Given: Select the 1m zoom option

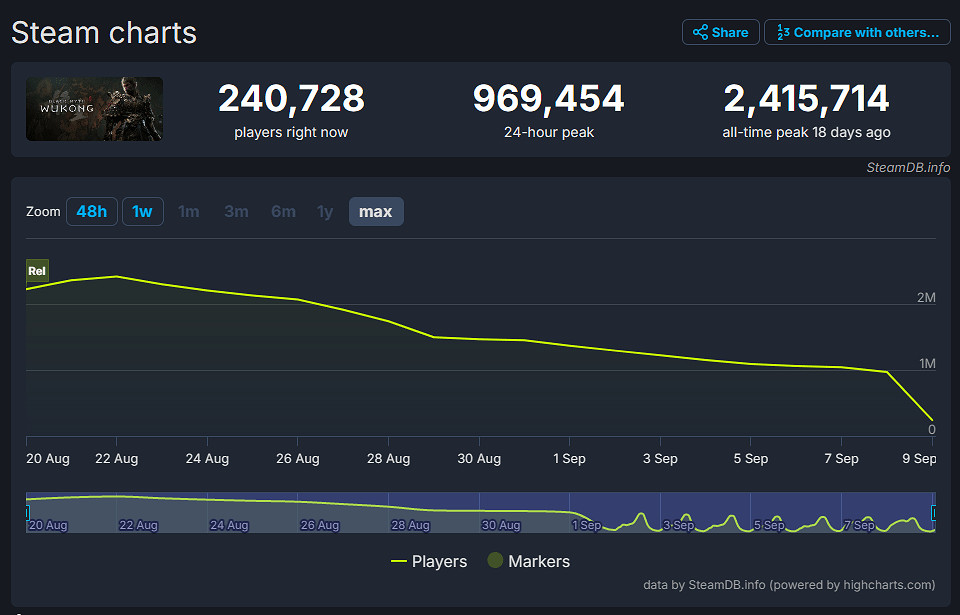Looking at the screenshot, I should [x=188, y=211].
